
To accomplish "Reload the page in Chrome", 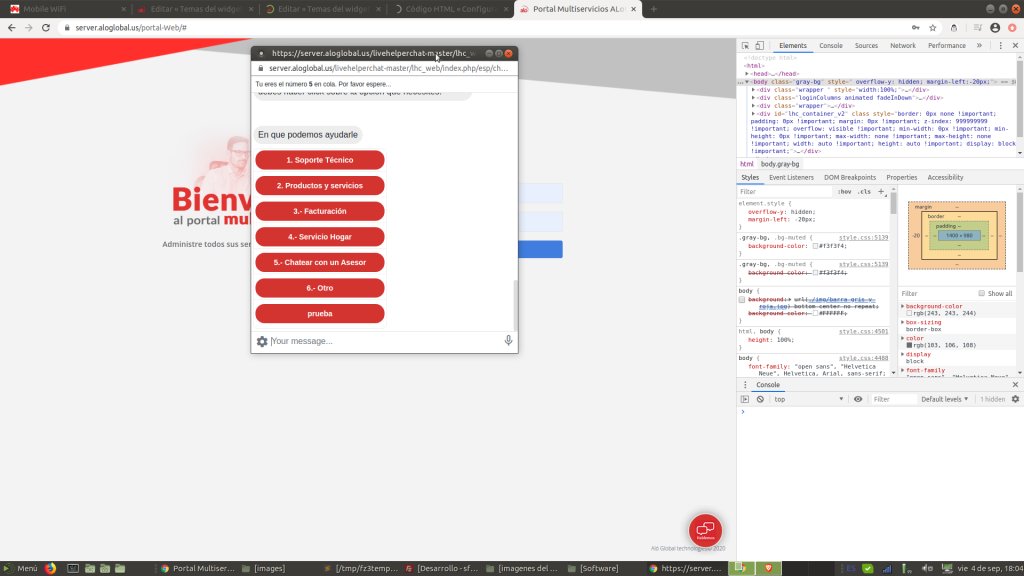I will [46, 27].
